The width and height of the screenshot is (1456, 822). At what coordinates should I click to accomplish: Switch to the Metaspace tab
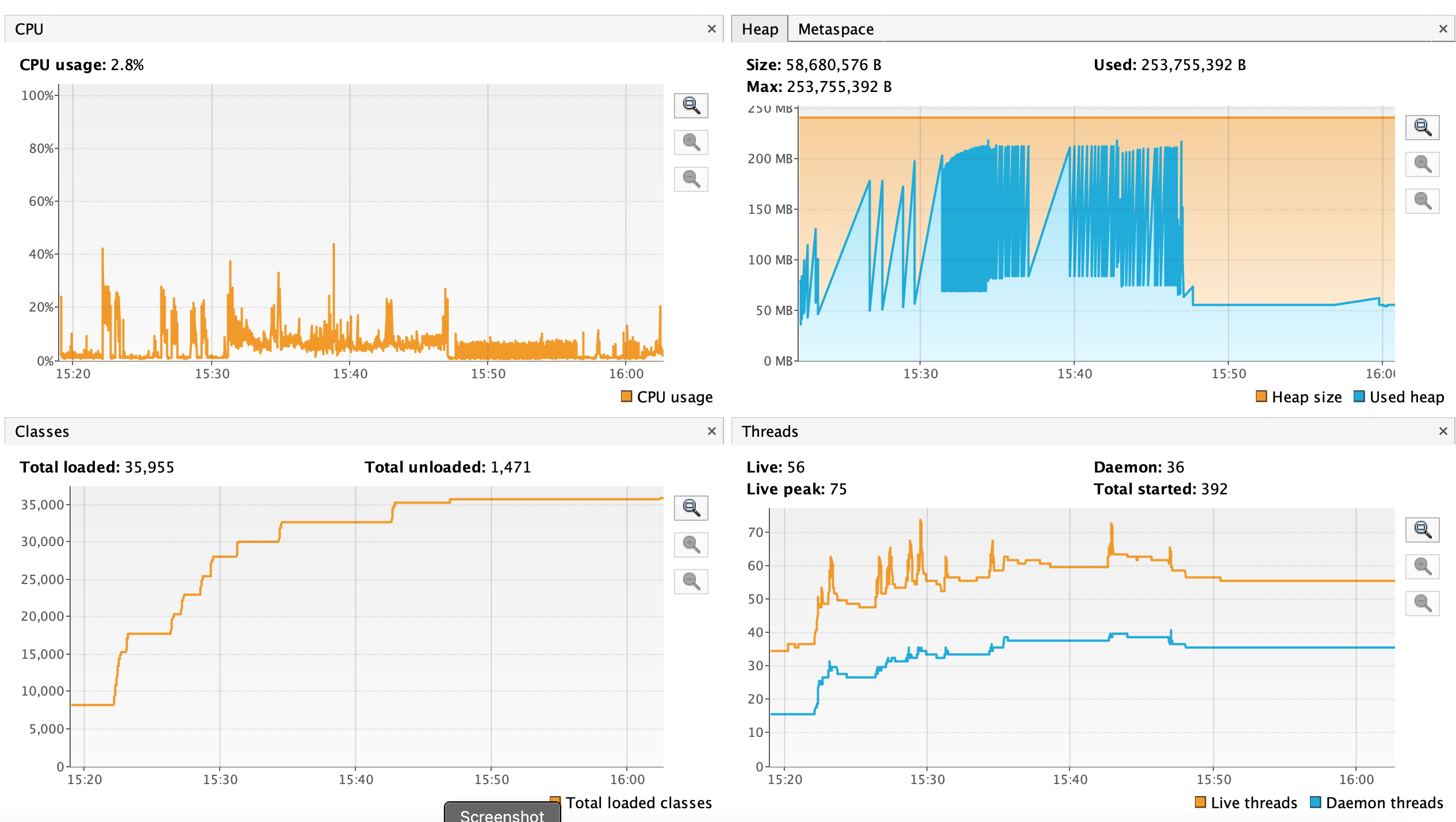836,29
